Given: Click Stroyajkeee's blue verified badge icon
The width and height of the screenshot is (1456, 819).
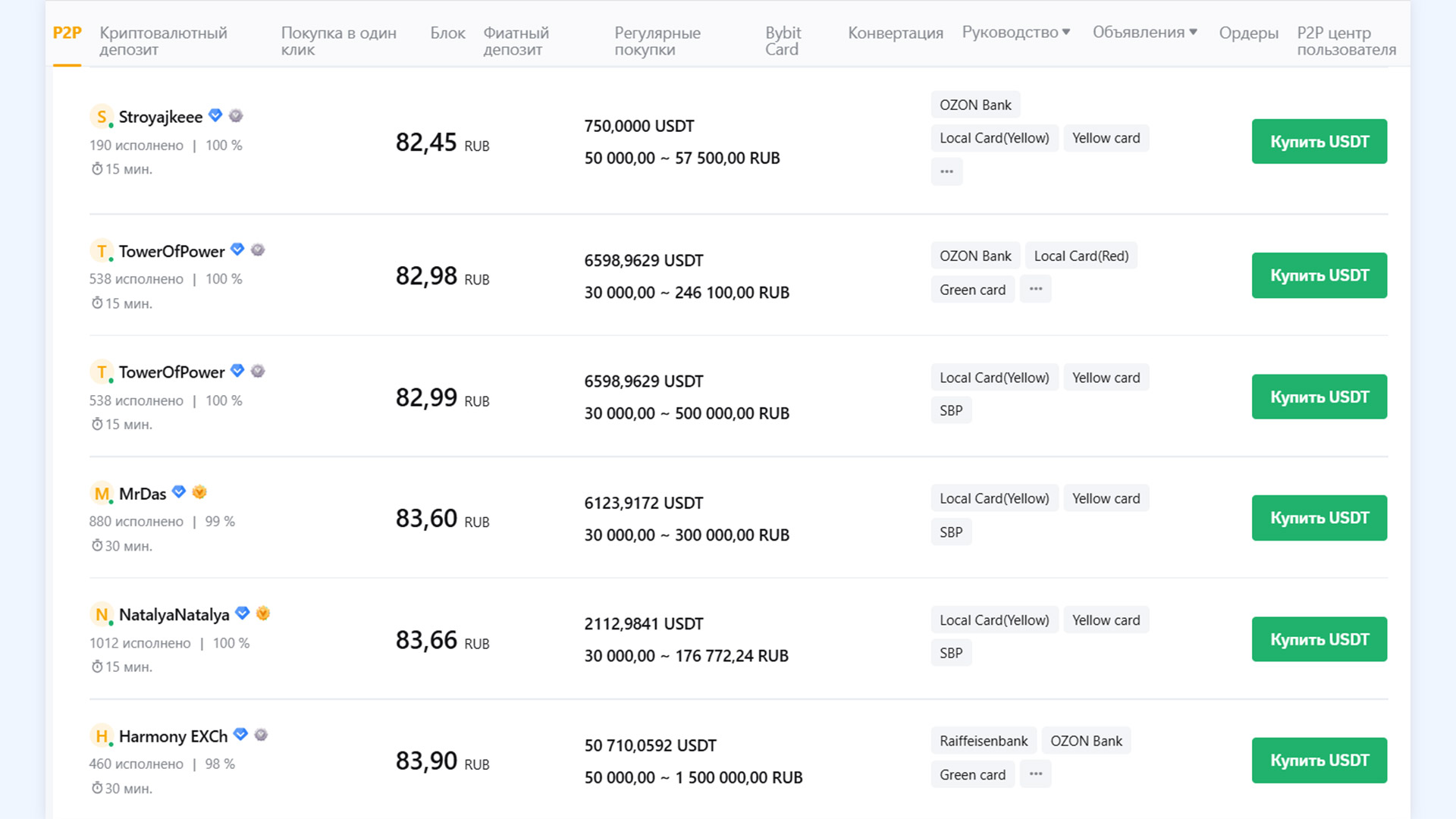Looking at the screenshot, I should coord(215,115).
